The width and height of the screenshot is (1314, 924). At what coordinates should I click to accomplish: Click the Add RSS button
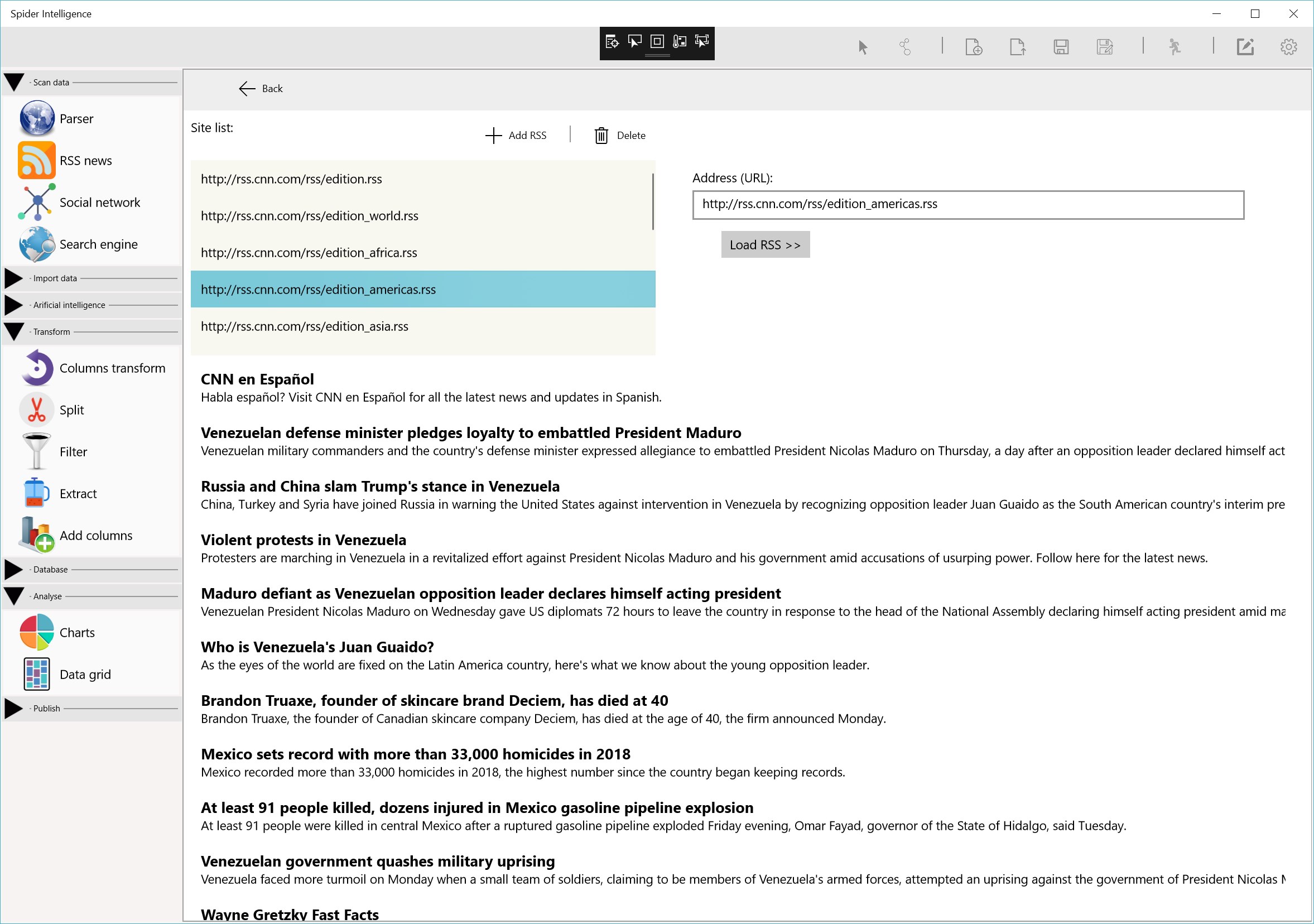coord(516,136)
